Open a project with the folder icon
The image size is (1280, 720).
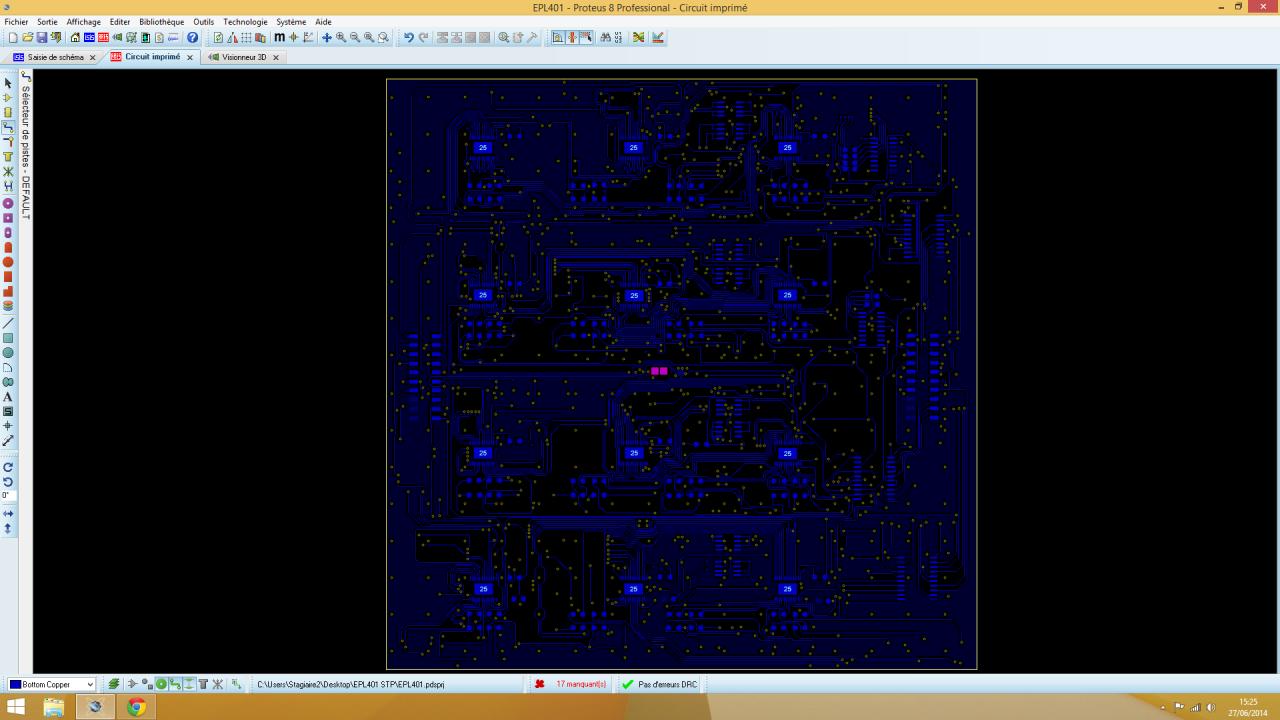[27, 38]
